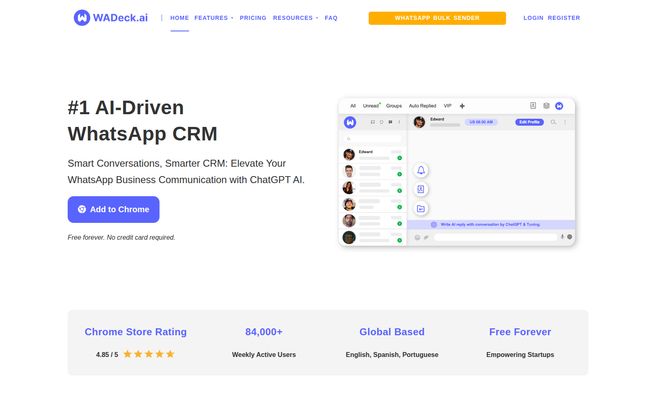Screen dimensions: 650x414
Task: Open the chat header kebab menu
Action: coord(565,122)
